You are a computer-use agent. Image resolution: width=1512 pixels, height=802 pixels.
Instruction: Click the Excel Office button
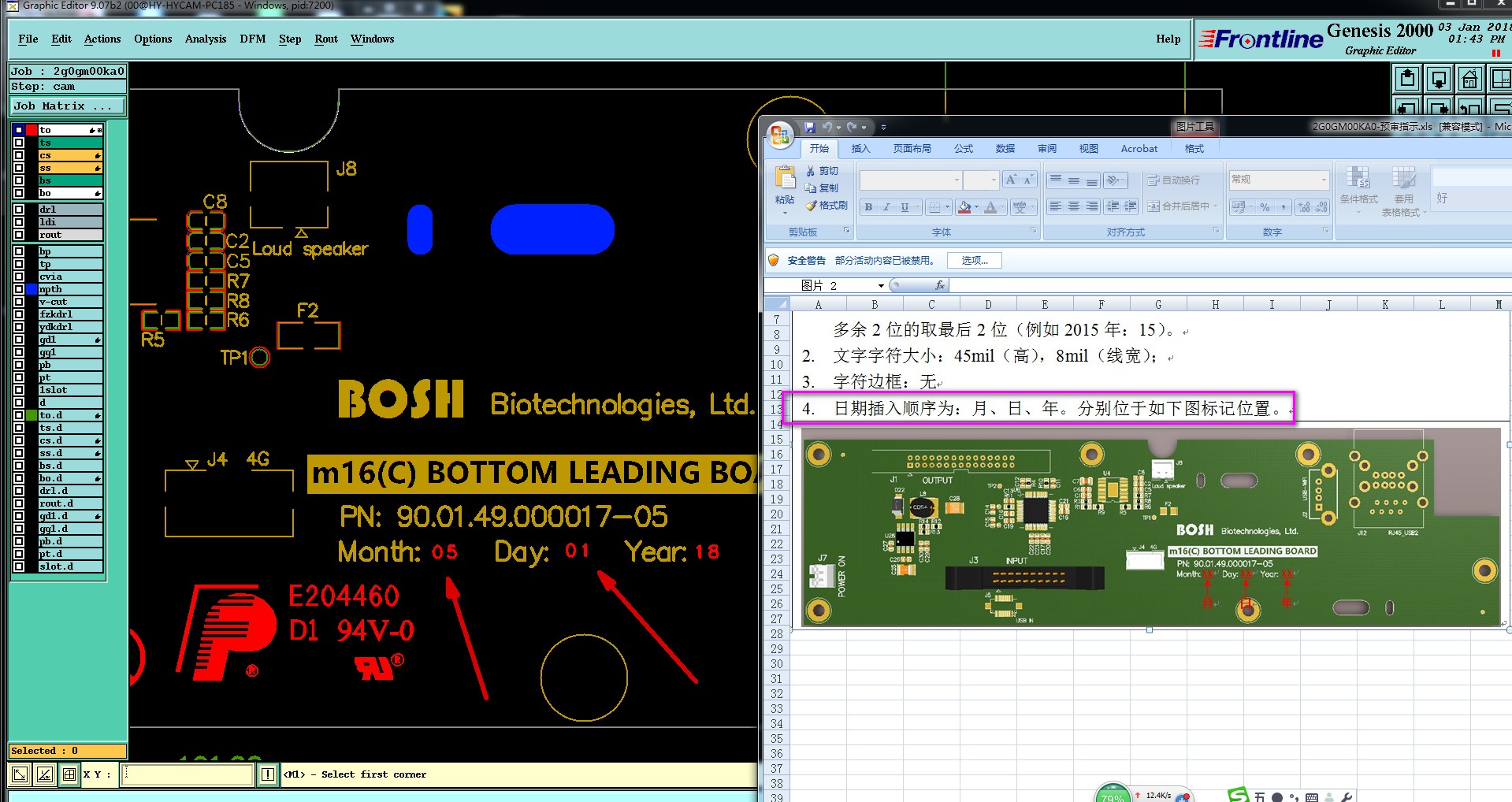pos(780,136)
